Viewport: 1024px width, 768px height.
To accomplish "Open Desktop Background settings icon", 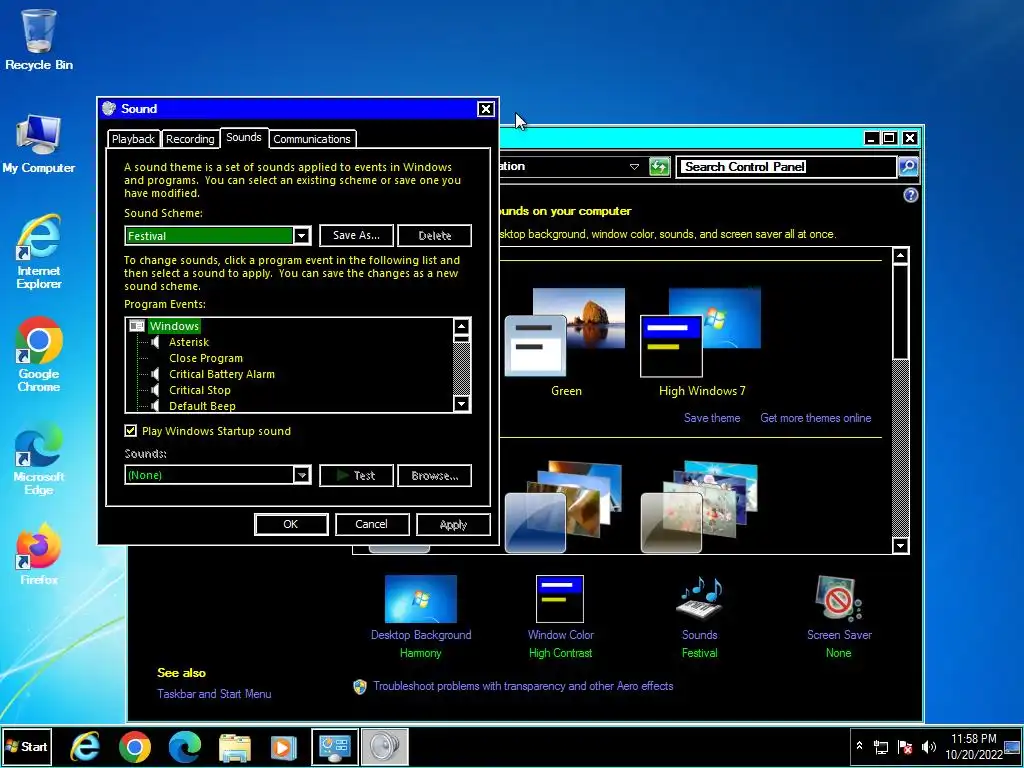I will (x=421, y=598).
